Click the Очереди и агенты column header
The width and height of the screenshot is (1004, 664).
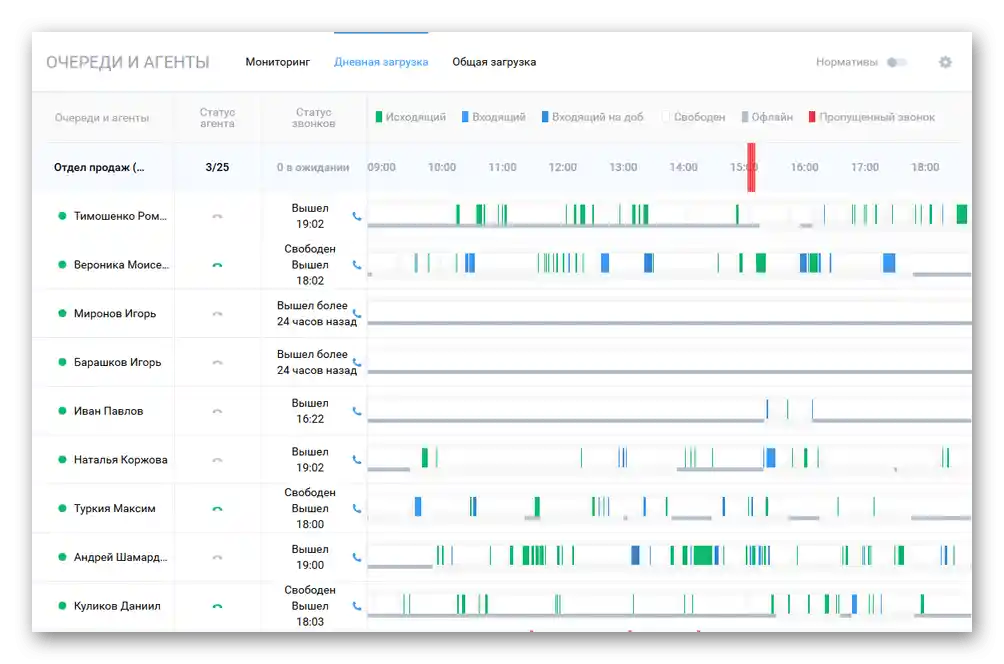102,118
